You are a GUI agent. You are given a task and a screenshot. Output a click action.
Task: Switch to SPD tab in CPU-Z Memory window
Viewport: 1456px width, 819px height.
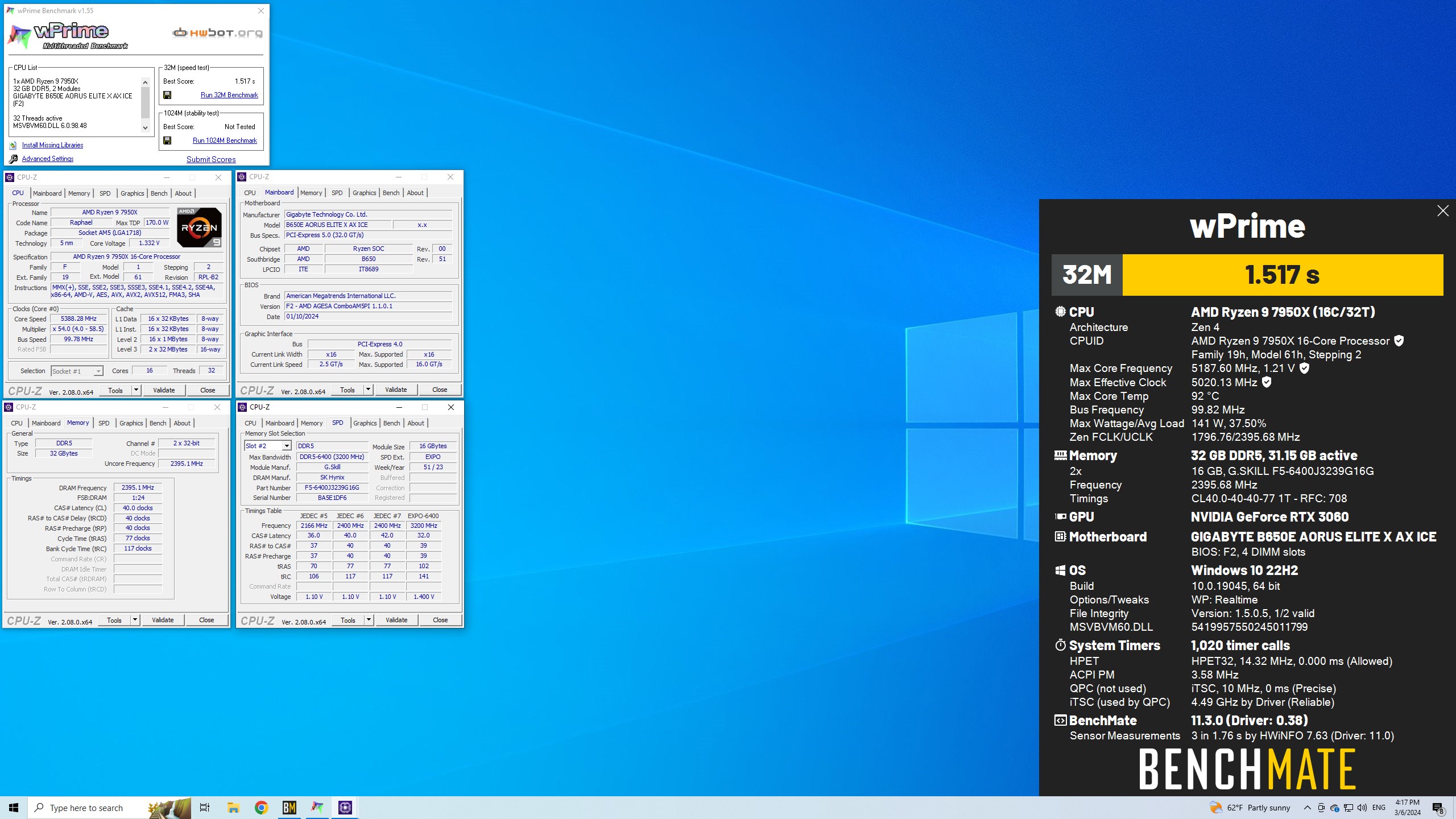[104, 423]
